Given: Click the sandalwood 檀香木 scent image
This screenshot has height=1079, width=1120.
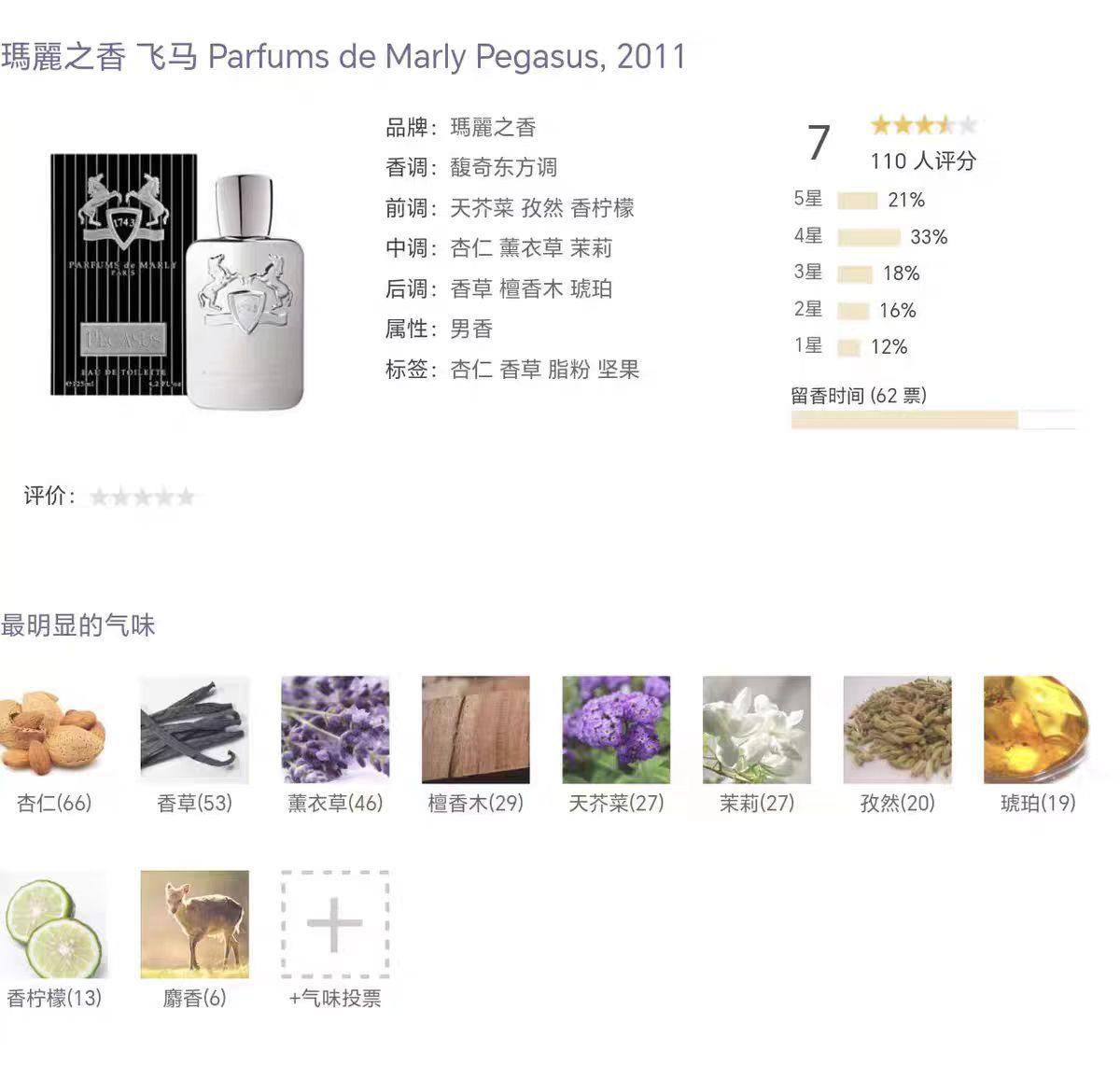Looking at the screenshot, I should coord(476,730).
